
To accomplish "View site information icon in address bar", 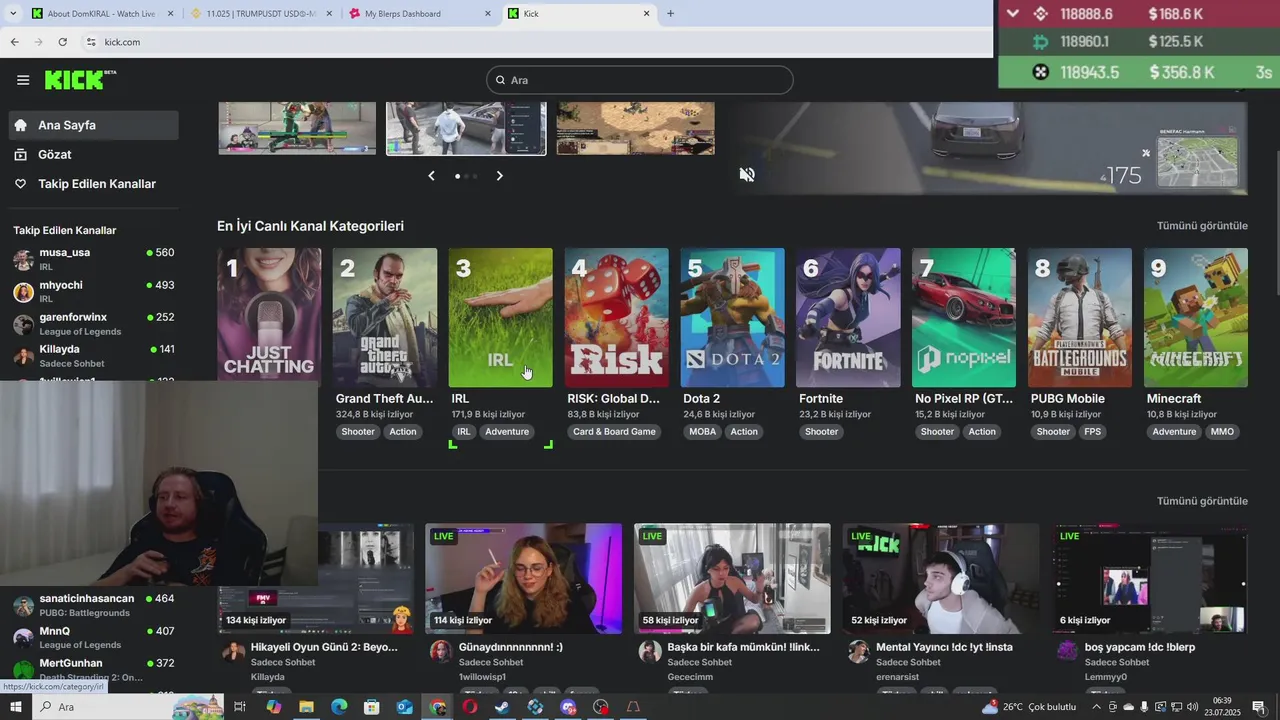I will coord(91,42).
